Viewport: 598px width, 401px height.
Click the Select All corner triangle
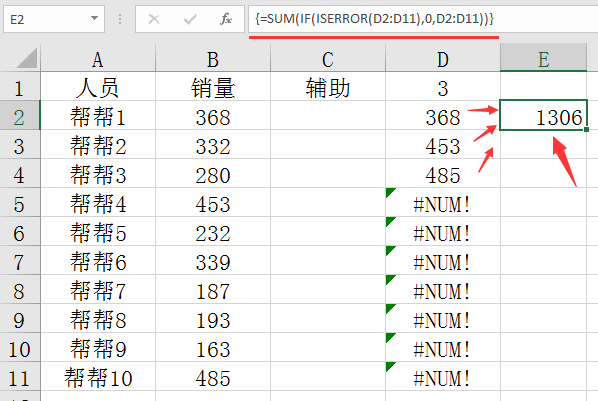point(27,58)
